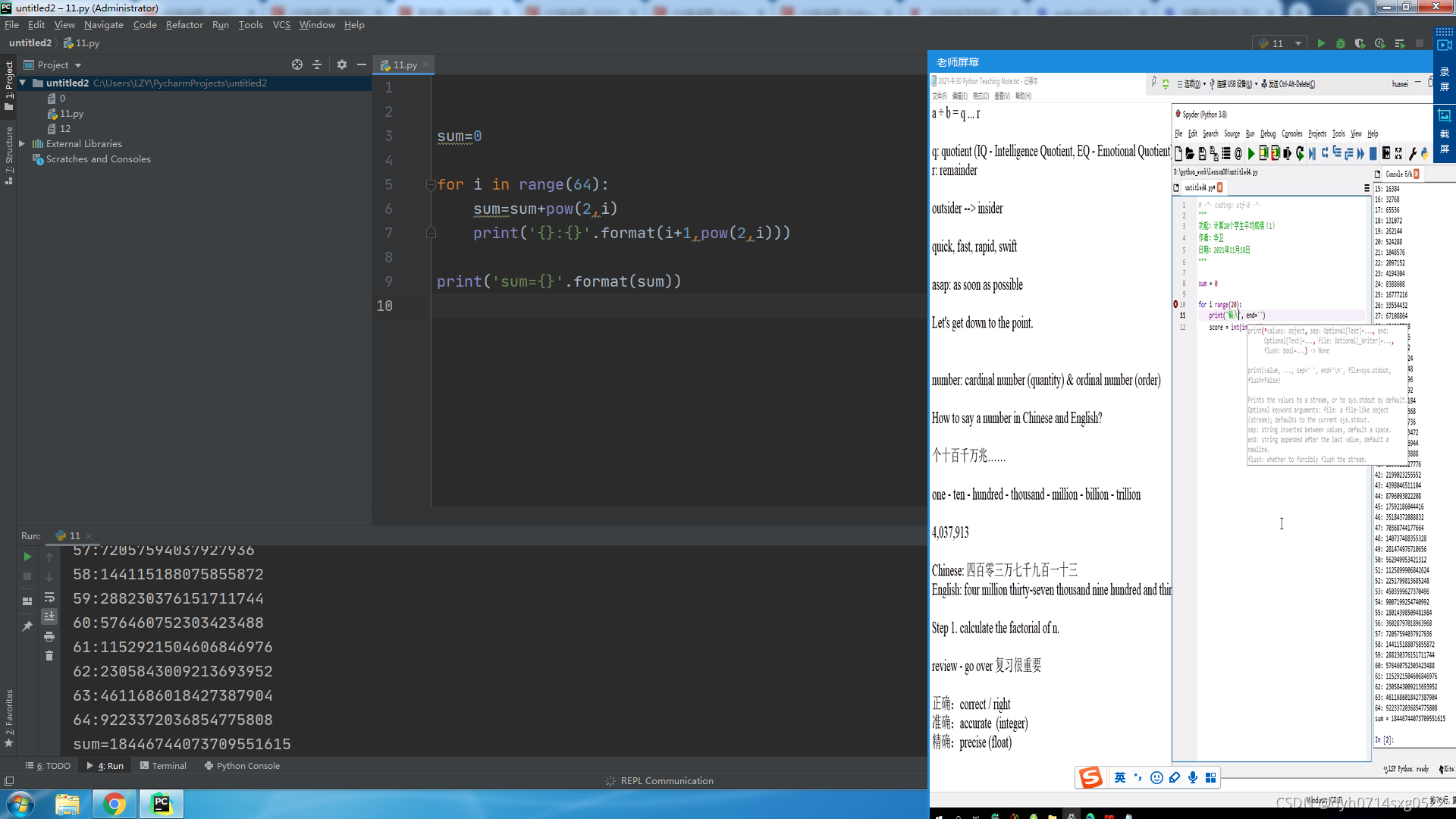Open concurrency diagram run icon

[x=1400, y=43]
